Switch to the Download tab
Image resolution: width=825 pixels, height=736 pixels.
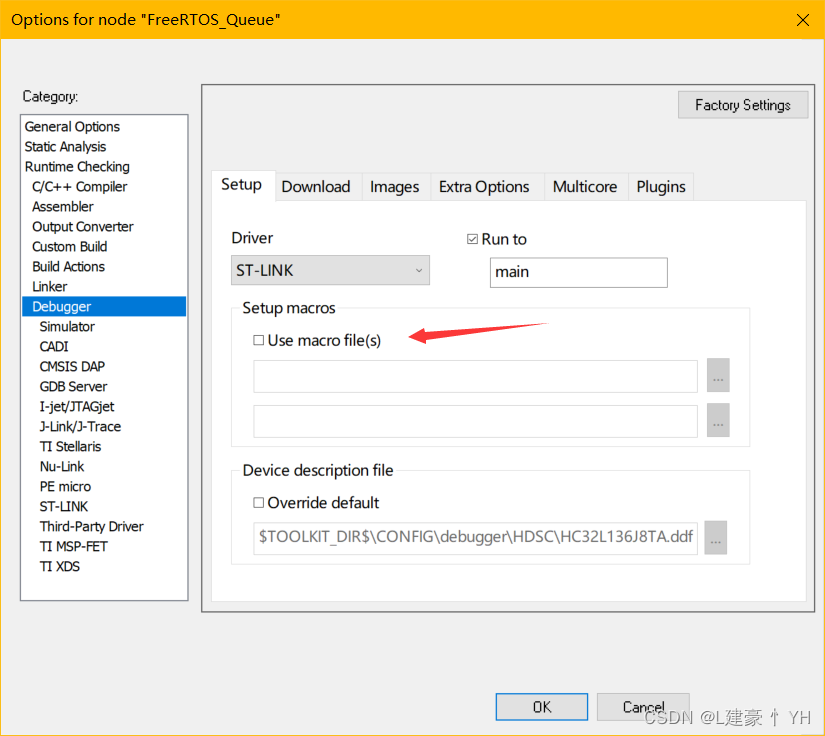point(316,187)
